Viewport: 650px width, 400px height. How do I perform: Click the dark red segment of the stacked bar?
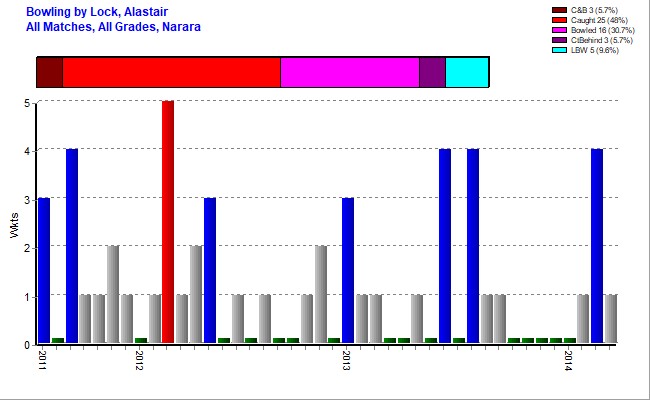pos(50,72)
